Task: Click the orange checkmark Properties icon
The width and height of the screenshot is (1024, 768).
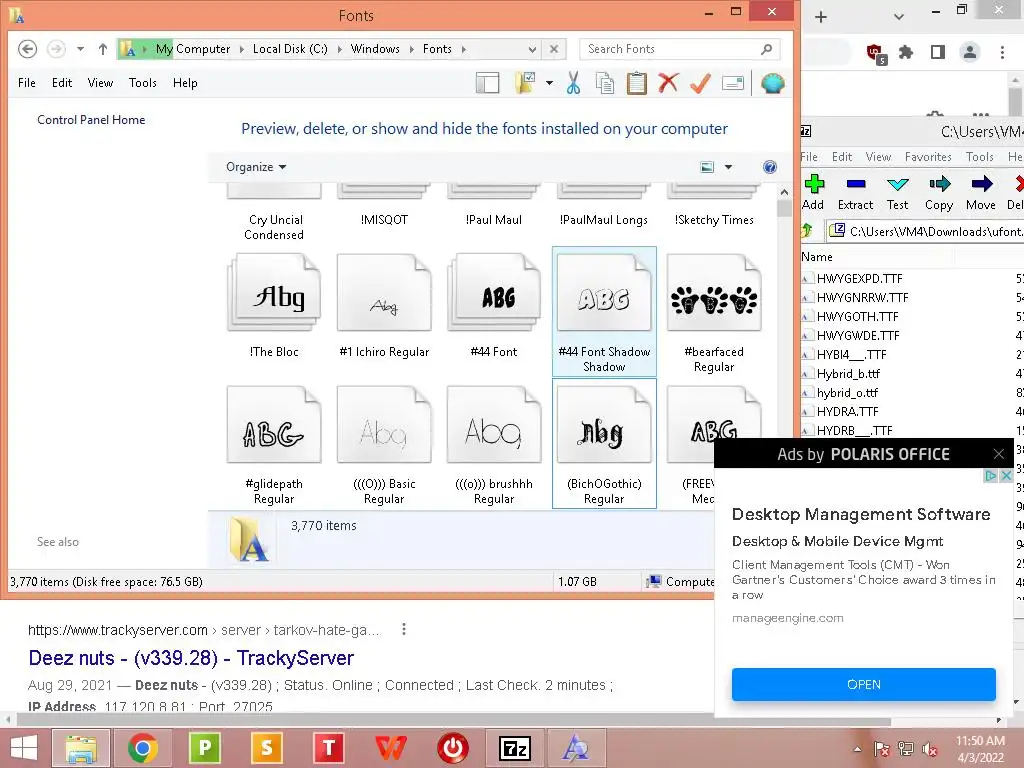Action: (700, 83)
